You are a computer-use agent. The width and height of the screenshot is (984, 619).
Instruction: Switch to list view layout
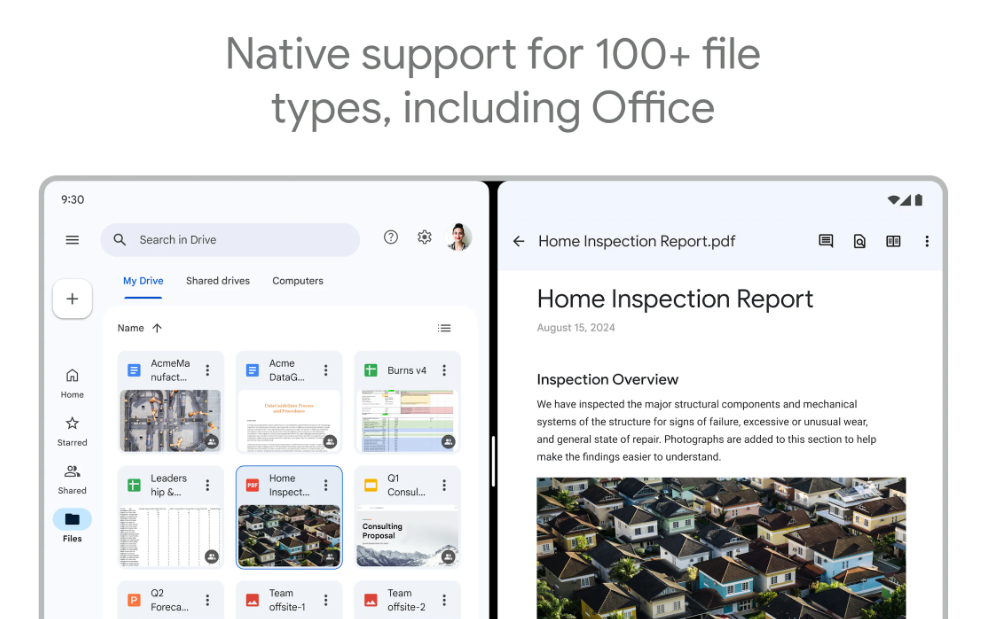click(x=444, y=328)
